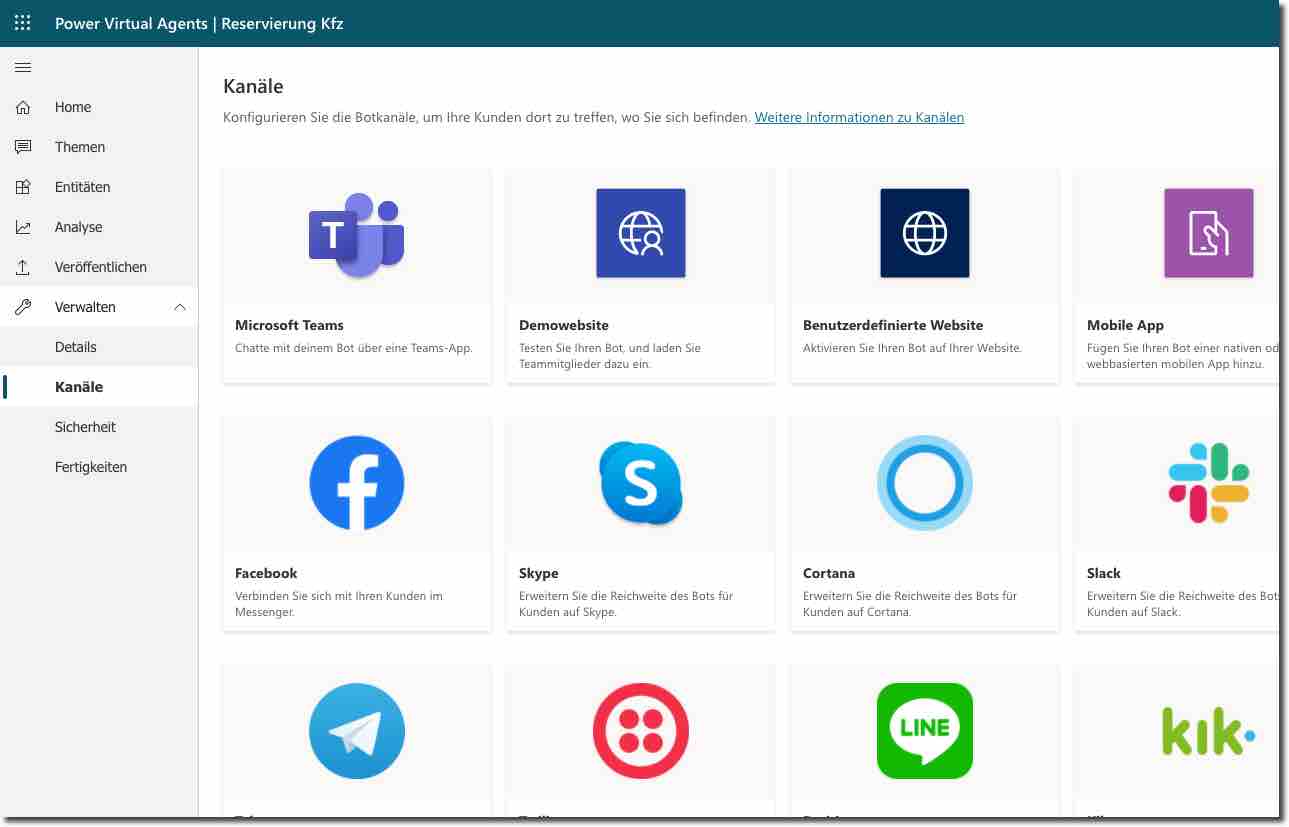Collapse the hamburger navigation menu

23,68
